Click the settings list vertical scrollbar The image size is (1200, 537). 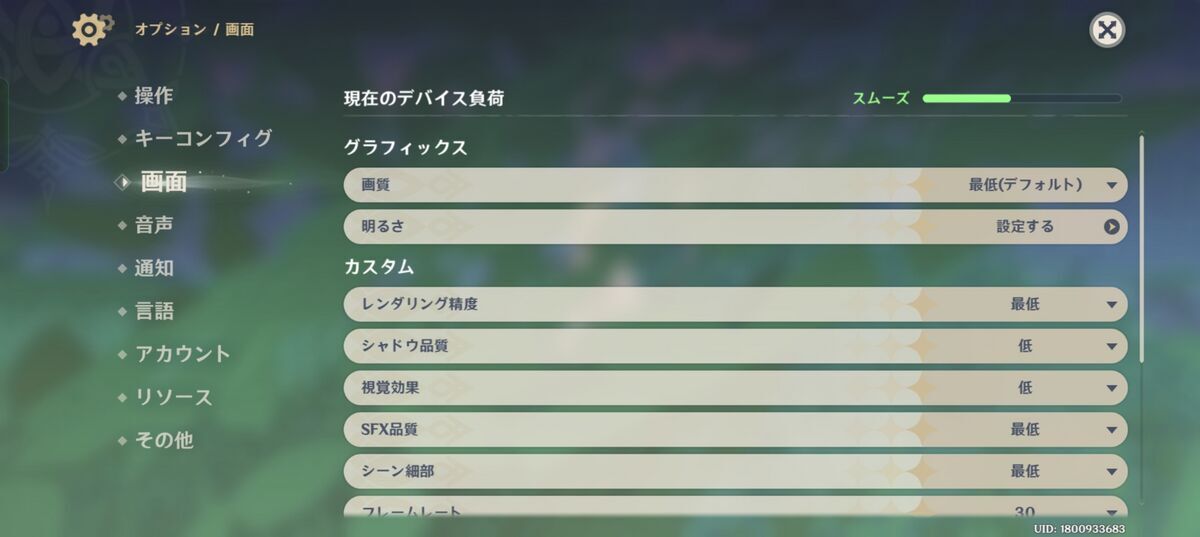coord(1141,247)
